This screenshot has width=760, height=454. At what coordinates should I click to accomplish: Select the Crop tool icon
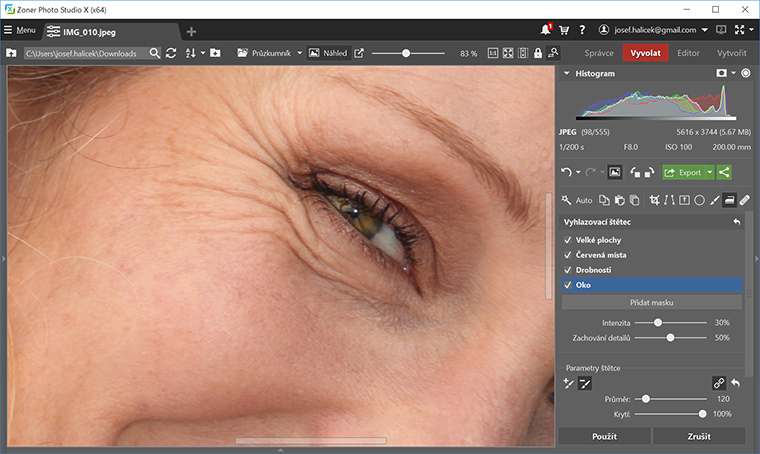[x=655, y=200]
